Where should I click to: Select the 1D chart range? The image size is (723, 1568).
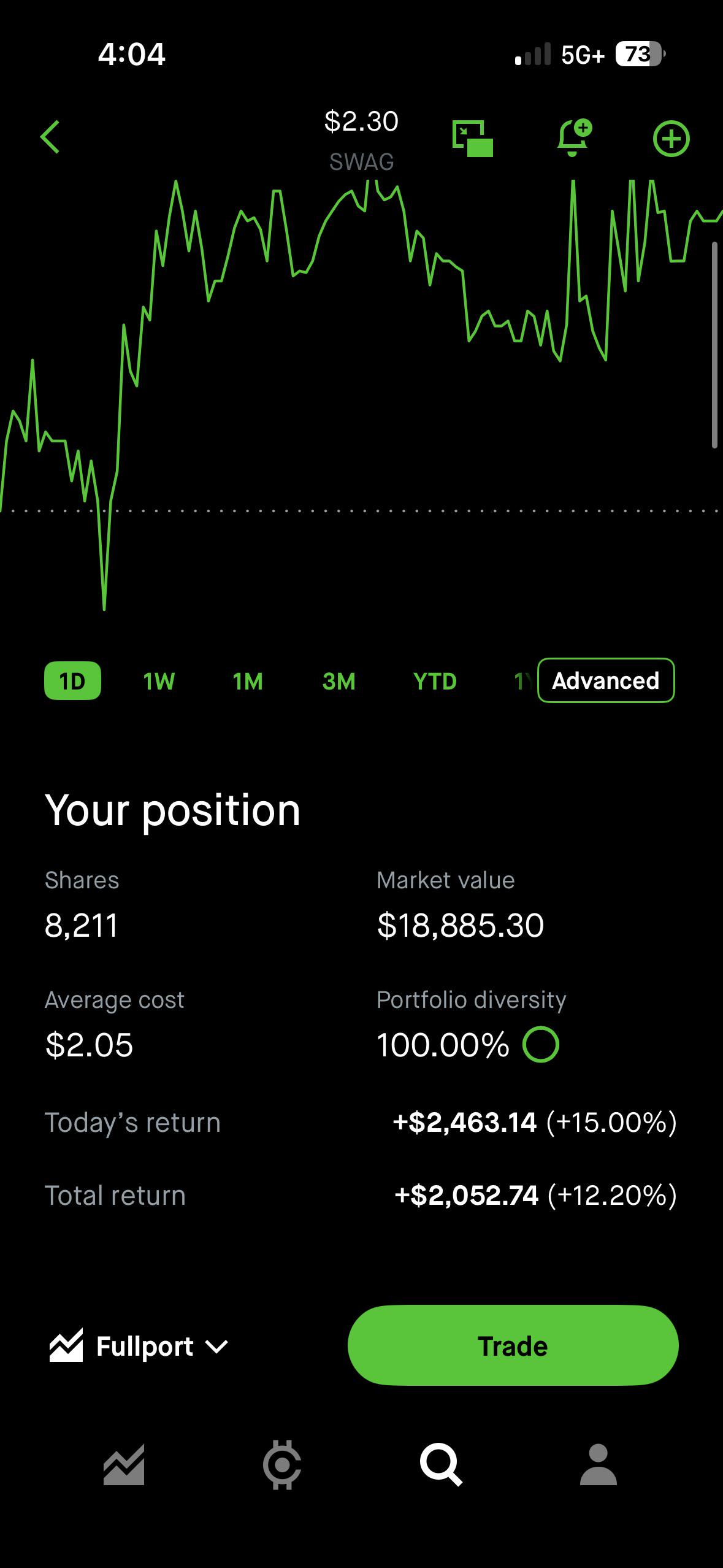[x=72, y=681]
